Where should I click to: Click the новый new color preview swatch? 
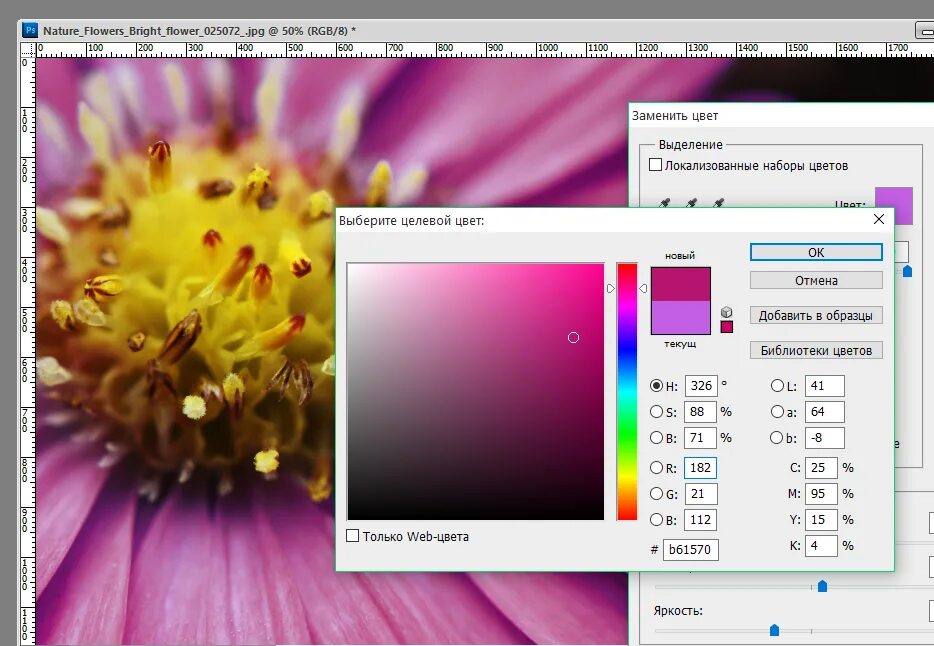[680, 284]
